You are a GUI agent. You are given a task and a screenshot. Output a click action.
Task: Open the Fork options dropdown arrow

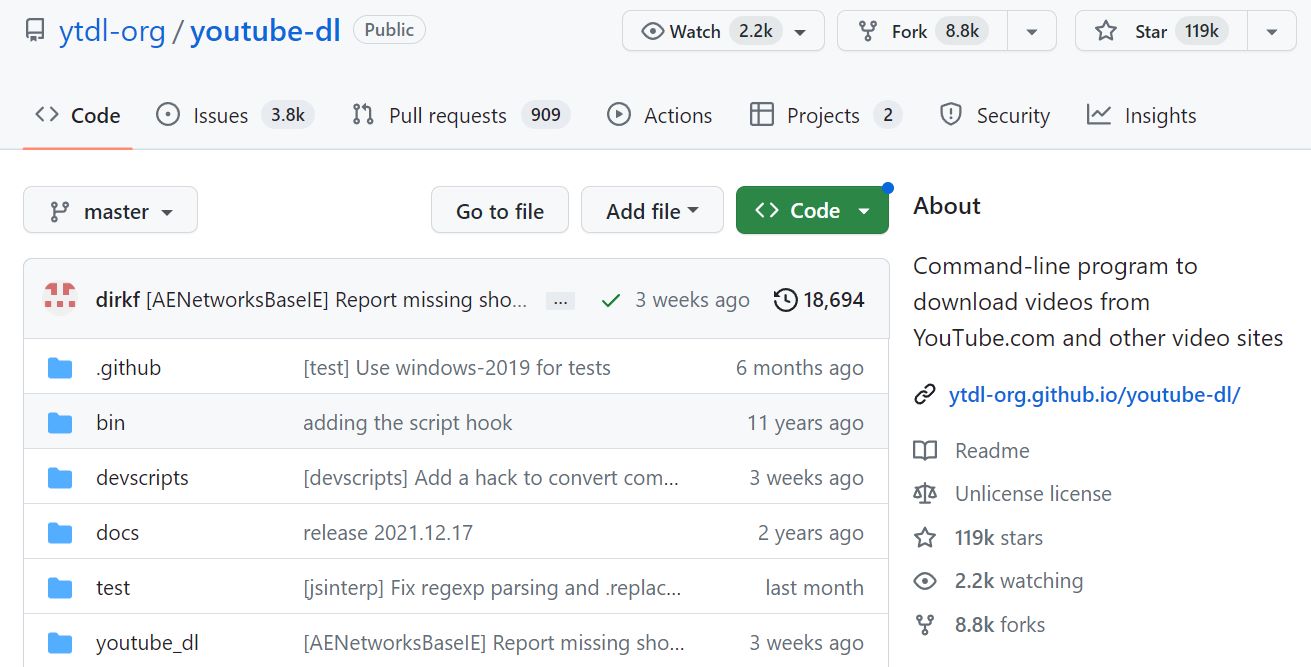coord(1032,31)
